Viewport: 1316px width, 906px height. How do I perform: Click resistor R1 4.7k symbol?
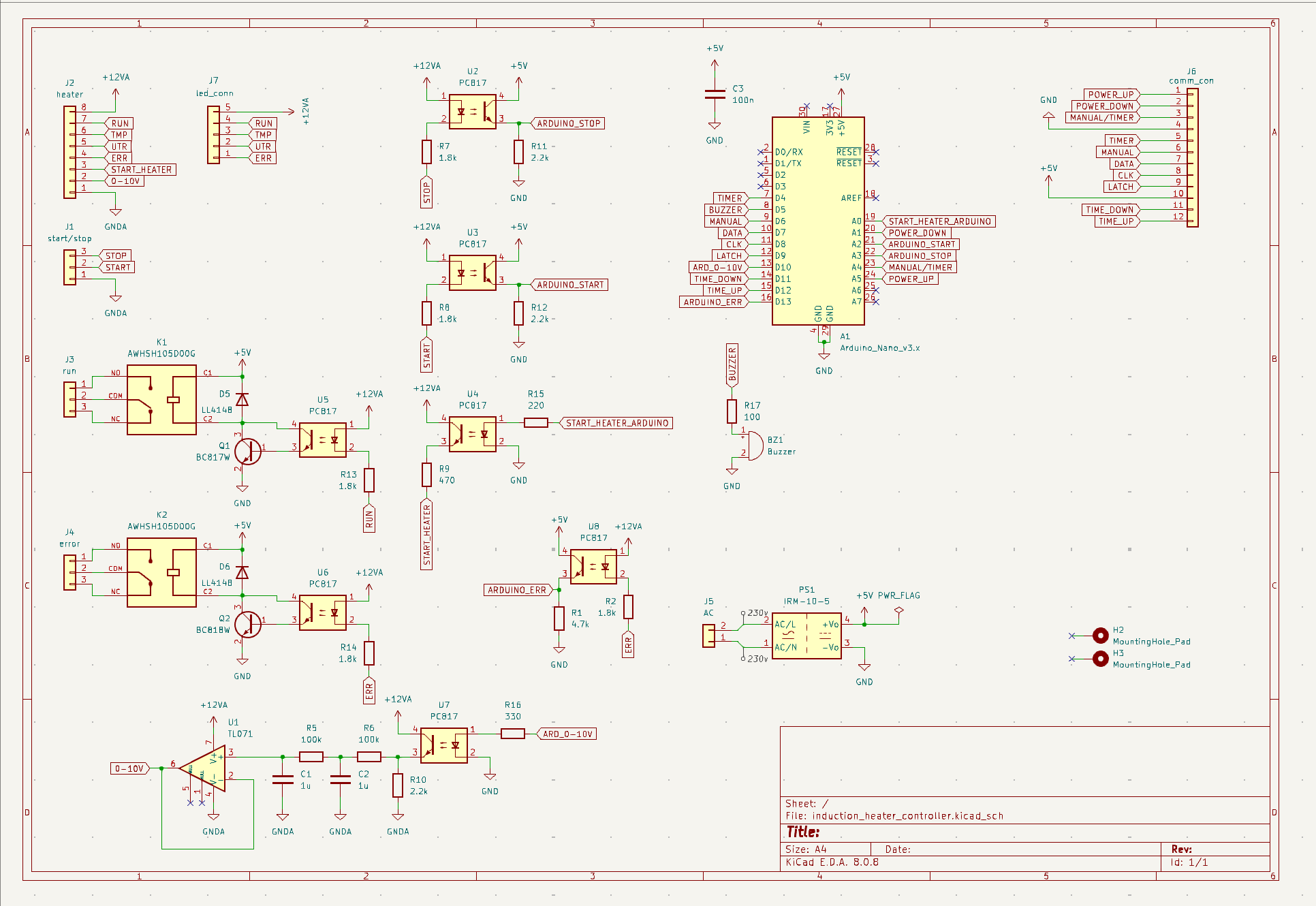[x=559, y=619]
